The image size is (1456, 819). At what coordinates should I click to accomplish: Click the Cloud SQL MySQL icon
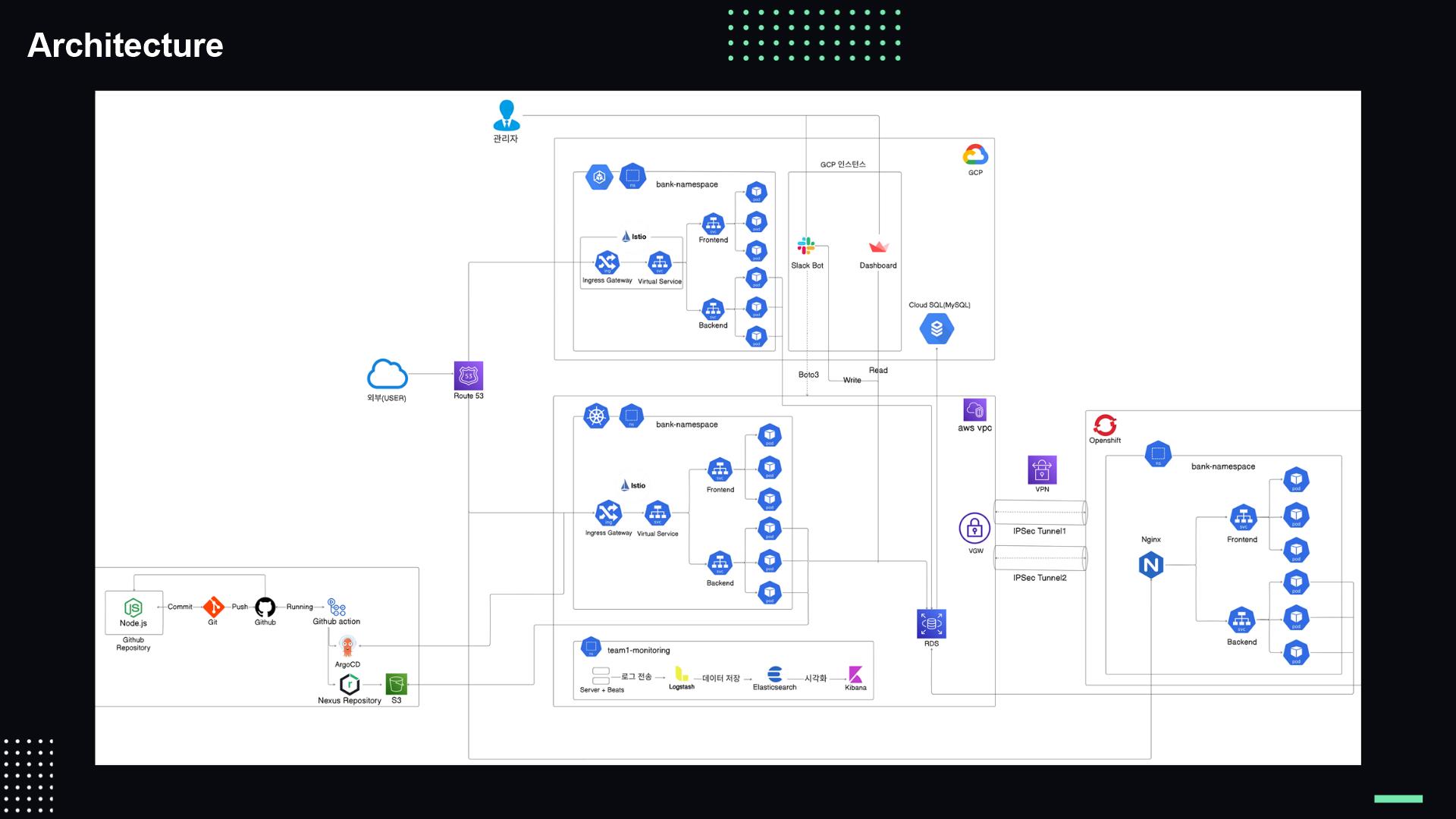click(x=937, y=329)
